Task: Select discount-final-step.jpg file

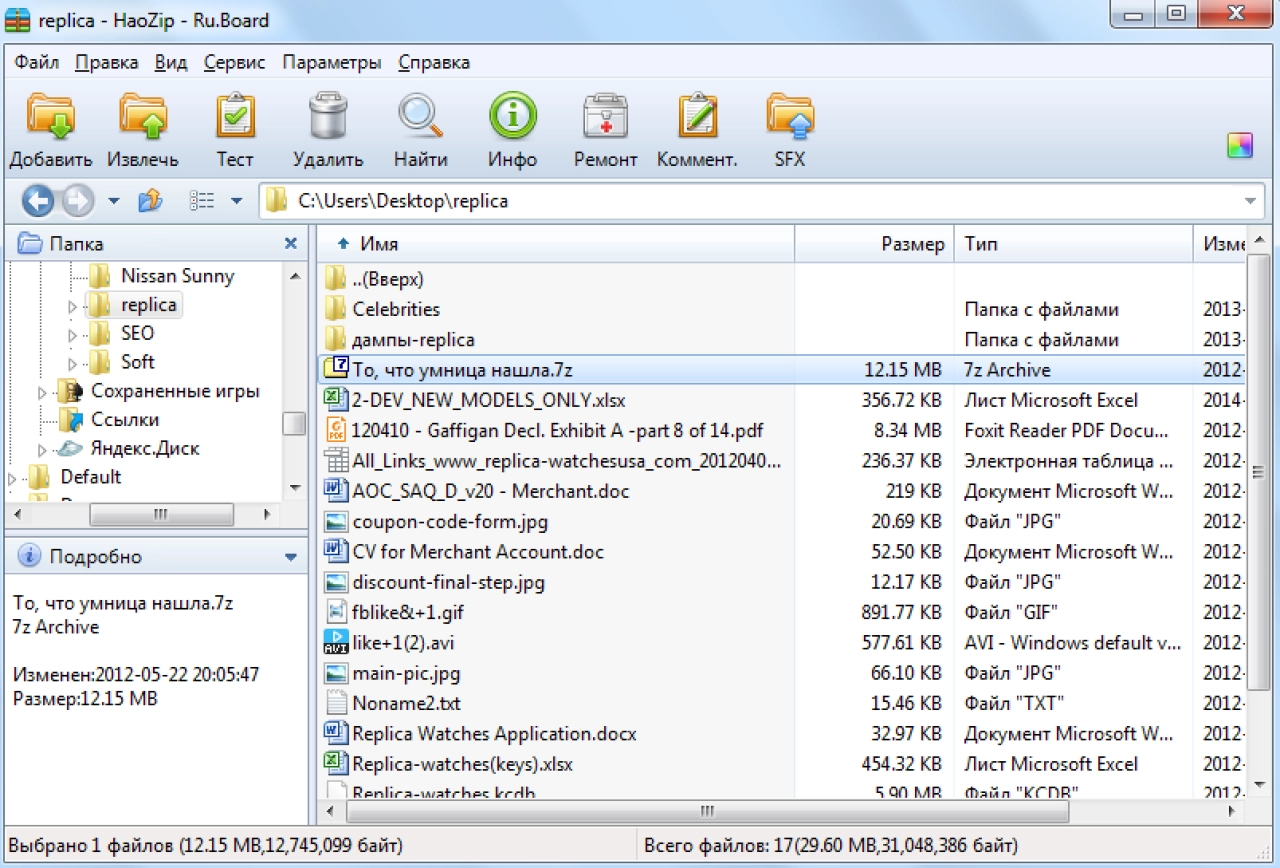Action: (x=780, y=582)
